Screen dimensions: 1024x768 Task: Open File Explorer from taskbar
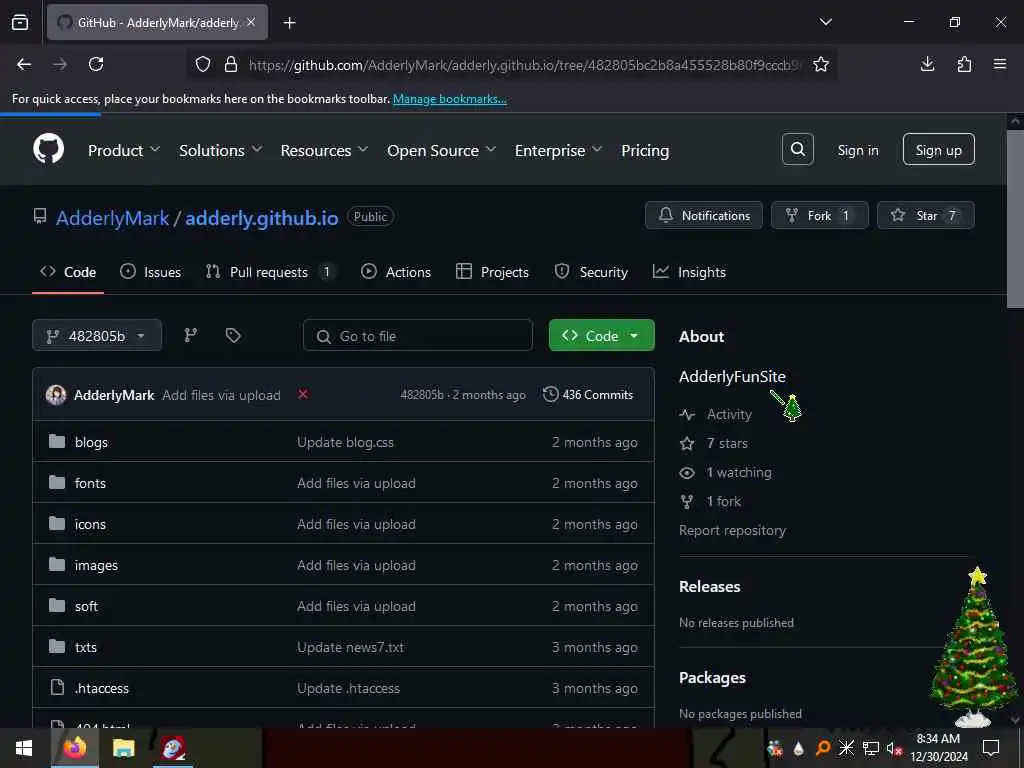point(123,748)
